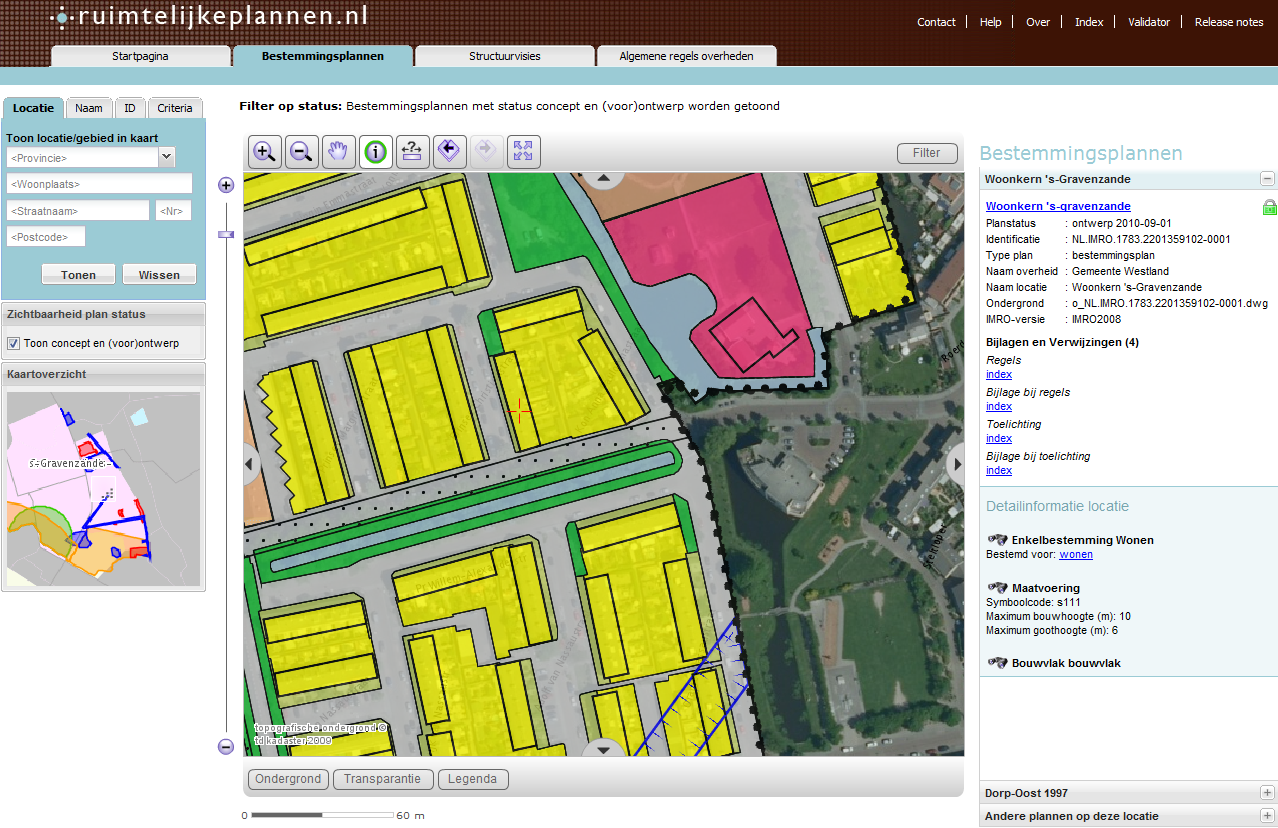Focus the Postcode input field
Viewport: 1278px width, 828px height.
(46, 236)
